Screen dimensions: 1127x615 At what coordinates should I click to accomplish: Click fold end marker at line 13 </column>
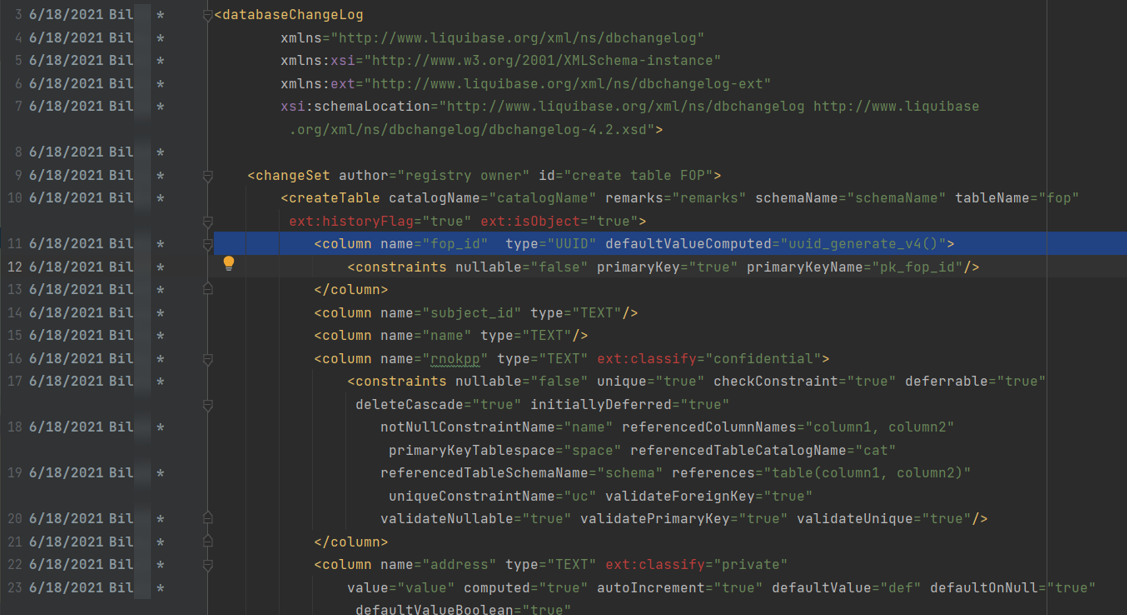(208, 290)
